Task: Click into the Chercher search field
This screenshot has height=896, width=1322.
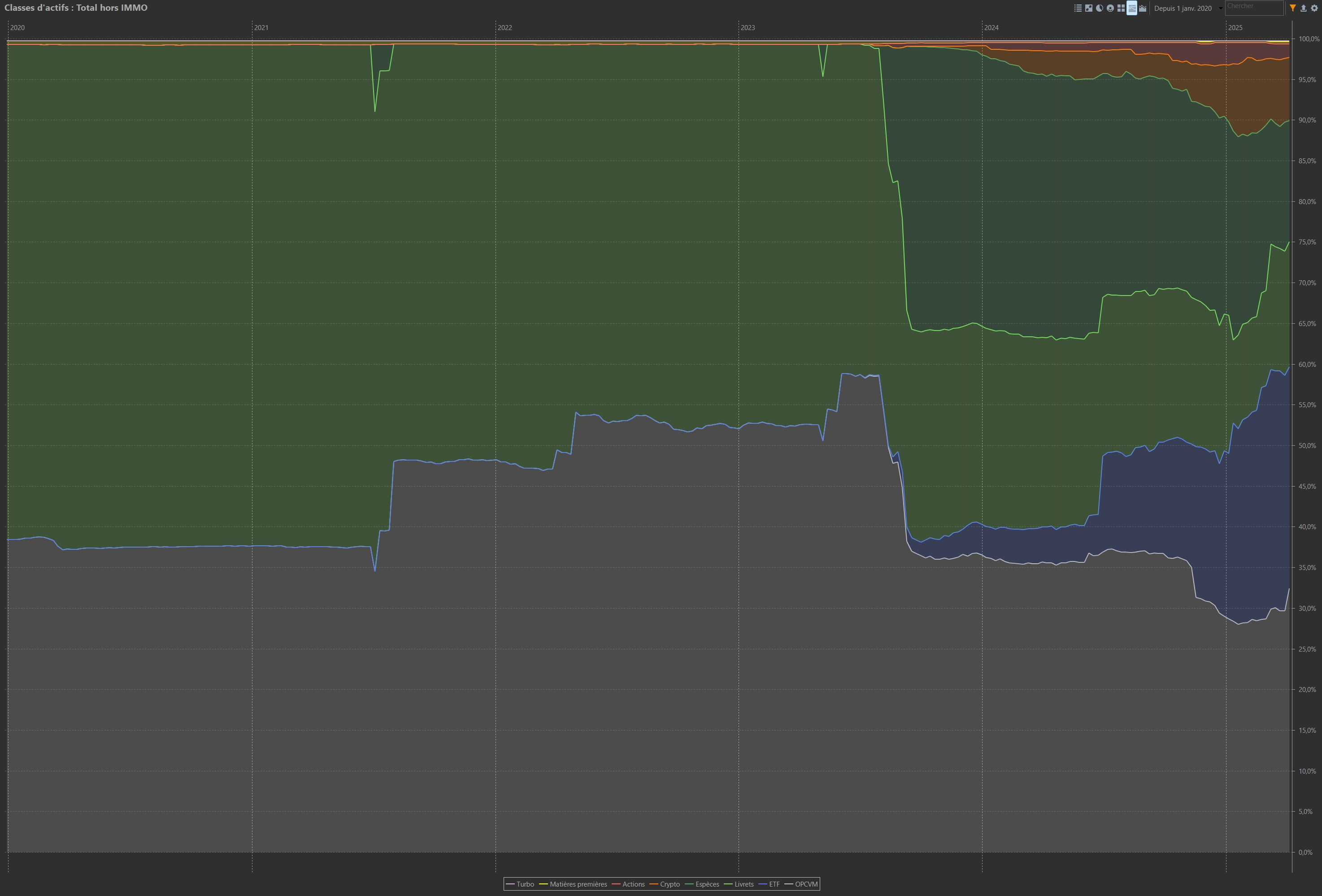Action: 1254,7
